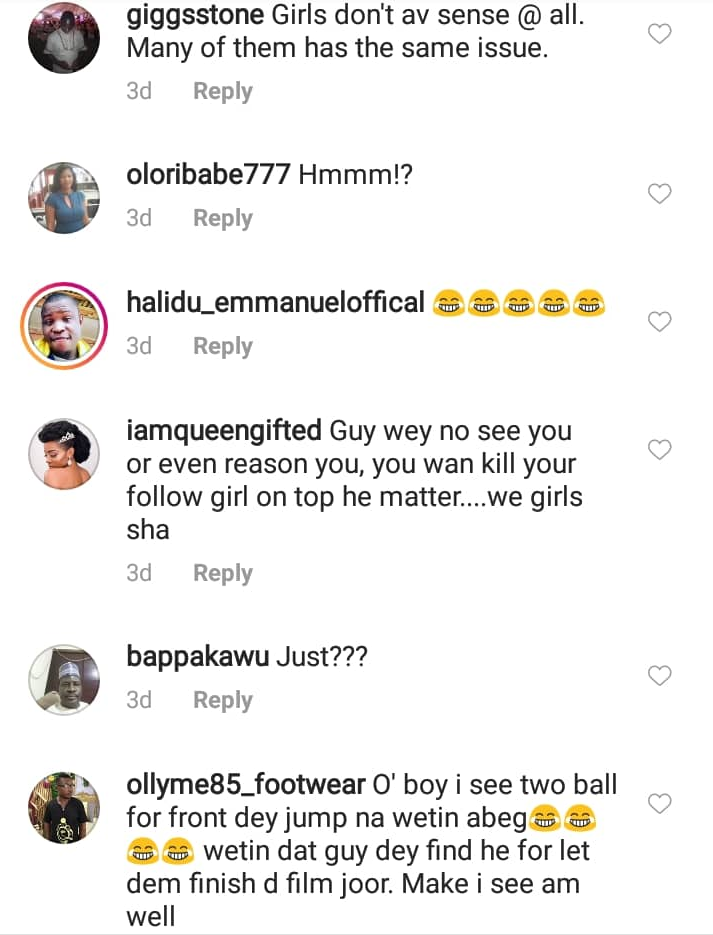Image resolution: width=713 pixels, height=935 pixels.
Task: Open bappakawu's profile avatar
Action: tap(65, 680)
